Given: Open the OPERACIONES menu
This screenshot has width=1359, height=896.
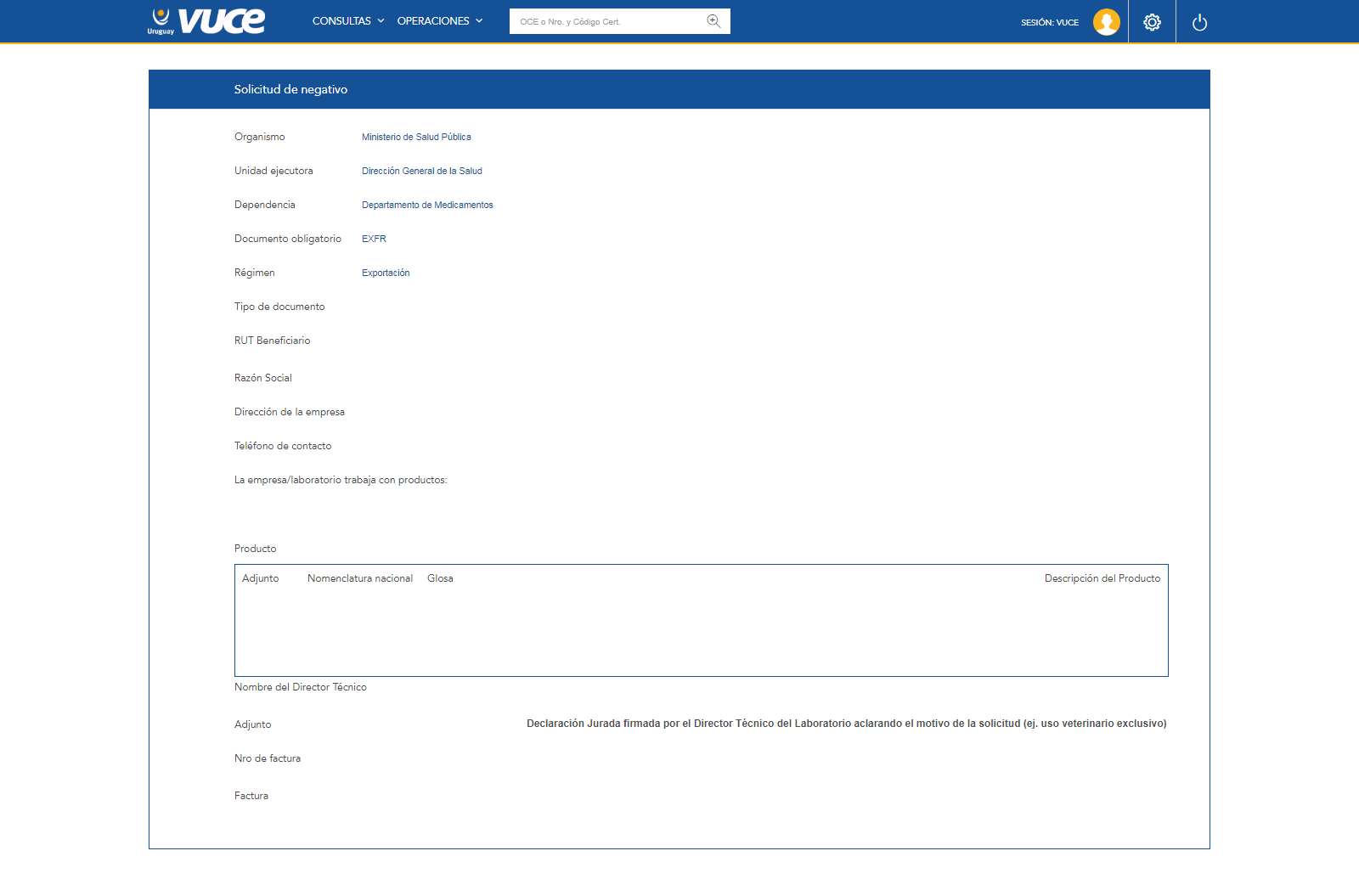Looking at the screenshot, I should pyautogui.click(x=433, y=21).
